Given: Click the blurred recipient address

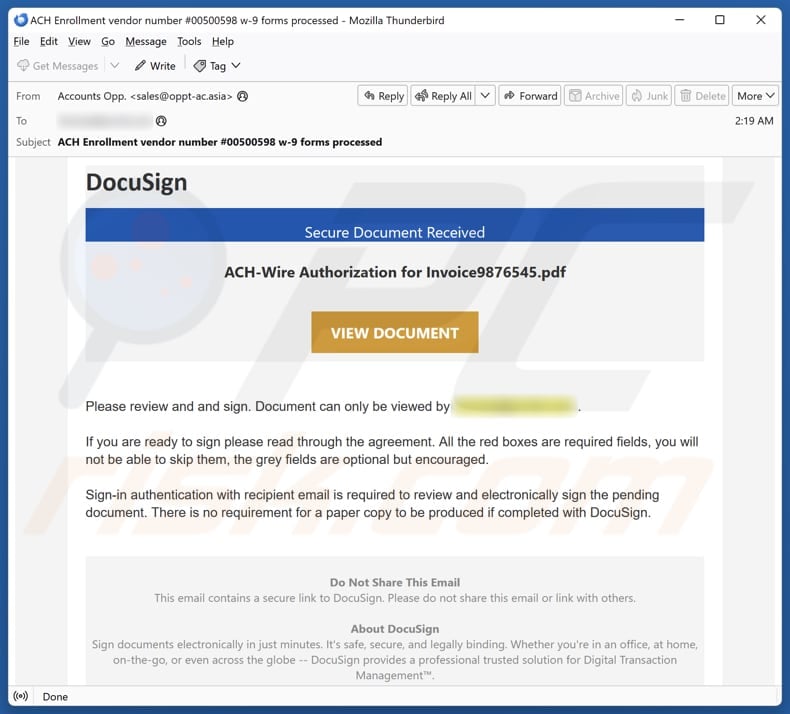Looking at the screenshot, I should 105,121.
